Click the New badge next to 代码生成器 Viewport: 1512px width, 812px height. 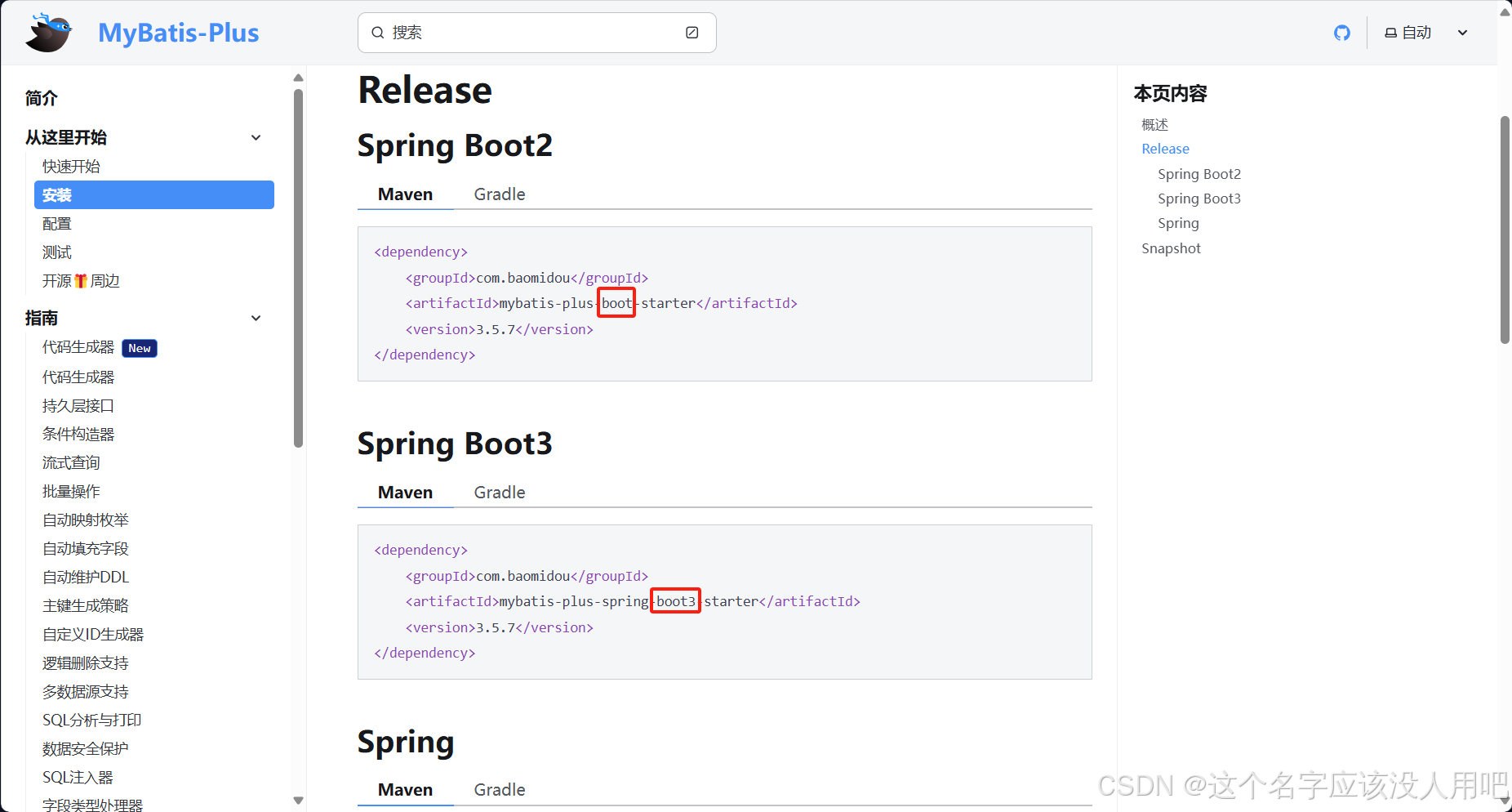click(x=139, y=347)
